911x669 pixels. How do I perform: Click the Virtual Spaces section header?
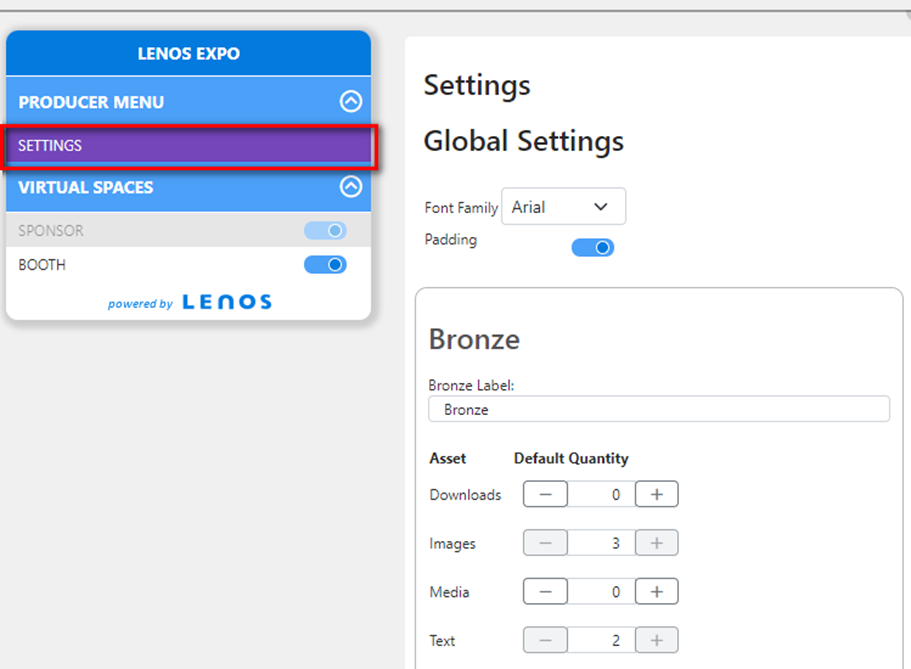pos(188,187)
